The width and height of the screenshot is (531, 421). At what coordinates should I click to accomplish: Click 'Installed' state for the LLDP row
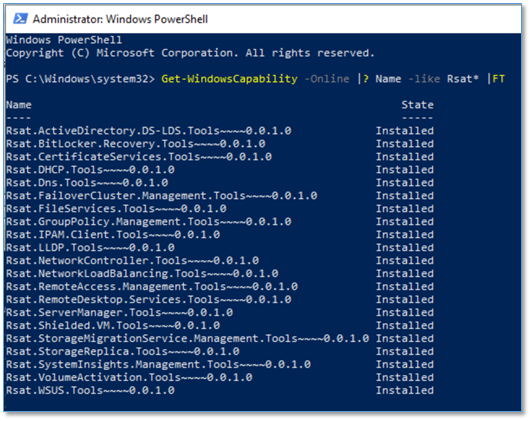click(x=405, y=247)
